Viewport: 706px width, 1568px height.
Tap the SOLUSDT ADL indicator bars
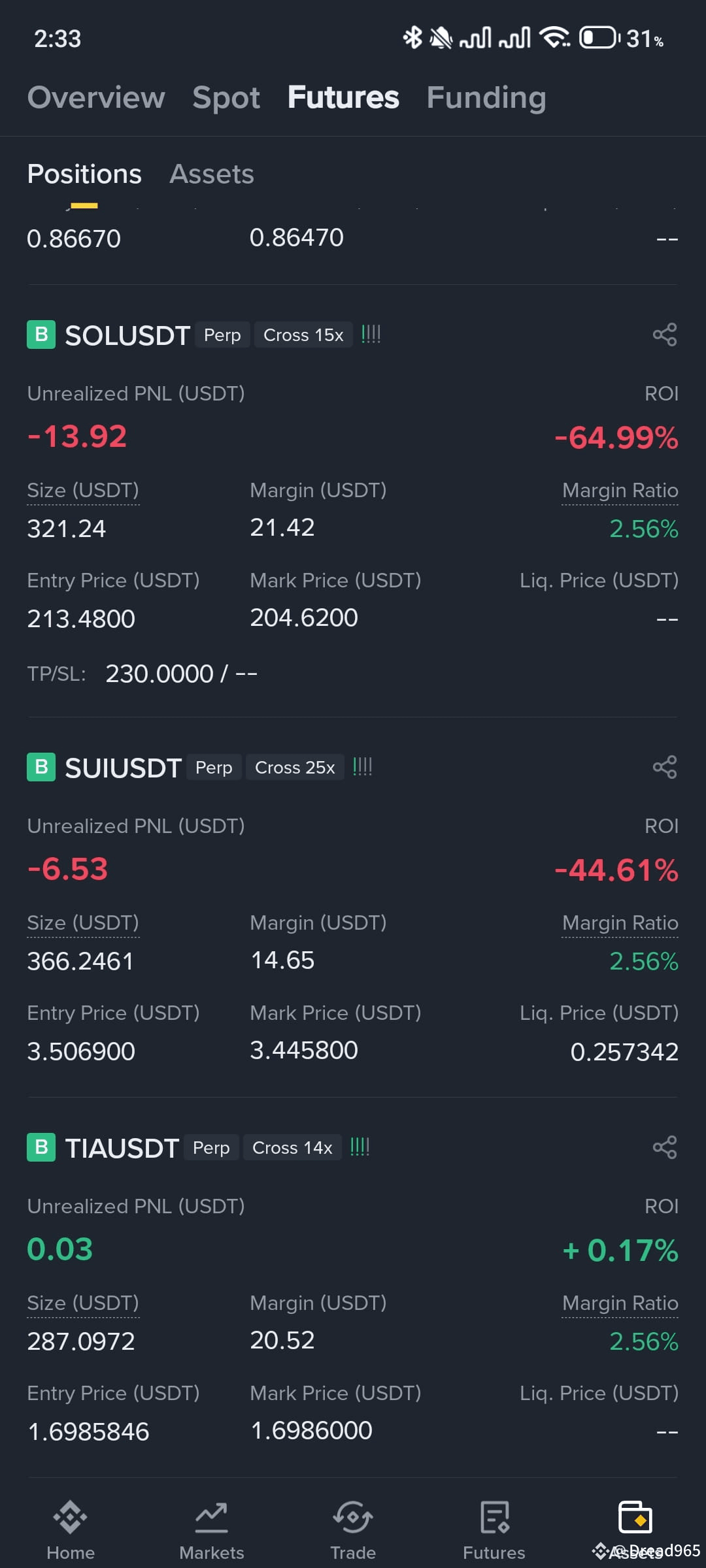371,335
